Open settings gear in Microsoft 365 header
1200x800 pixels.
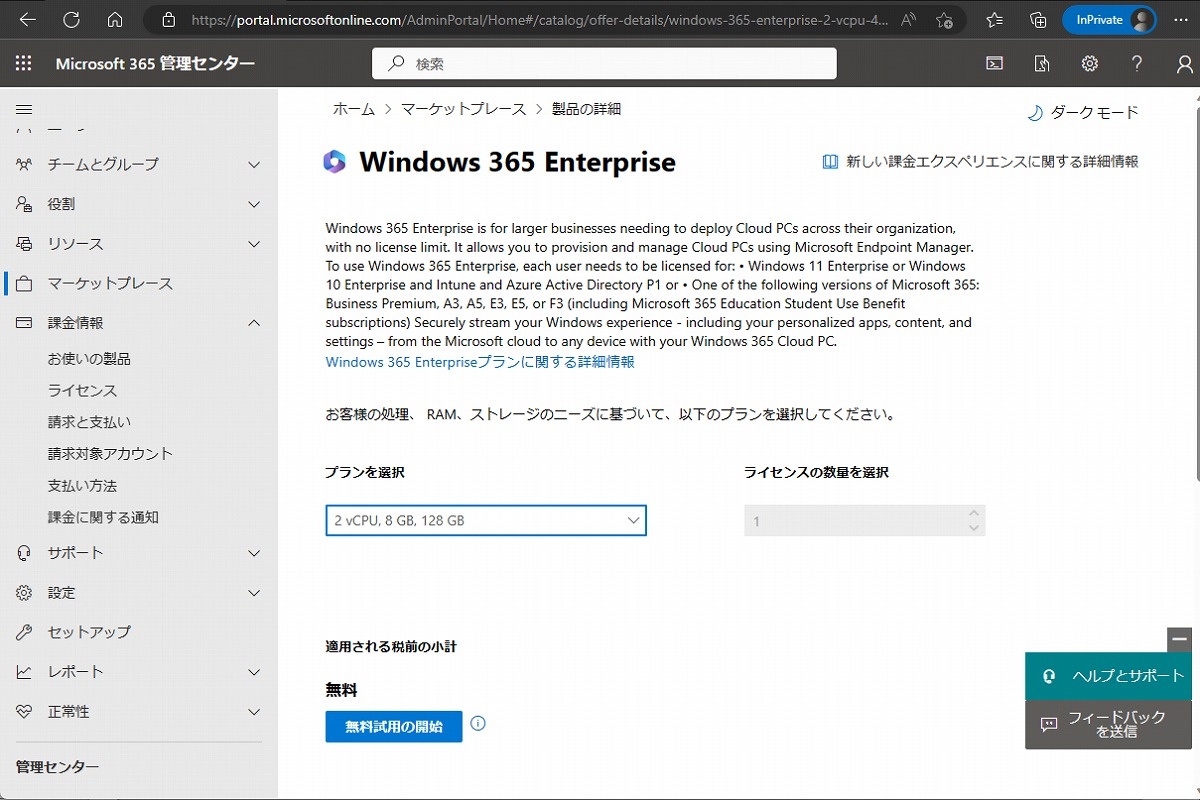(x=1089, y=64)
